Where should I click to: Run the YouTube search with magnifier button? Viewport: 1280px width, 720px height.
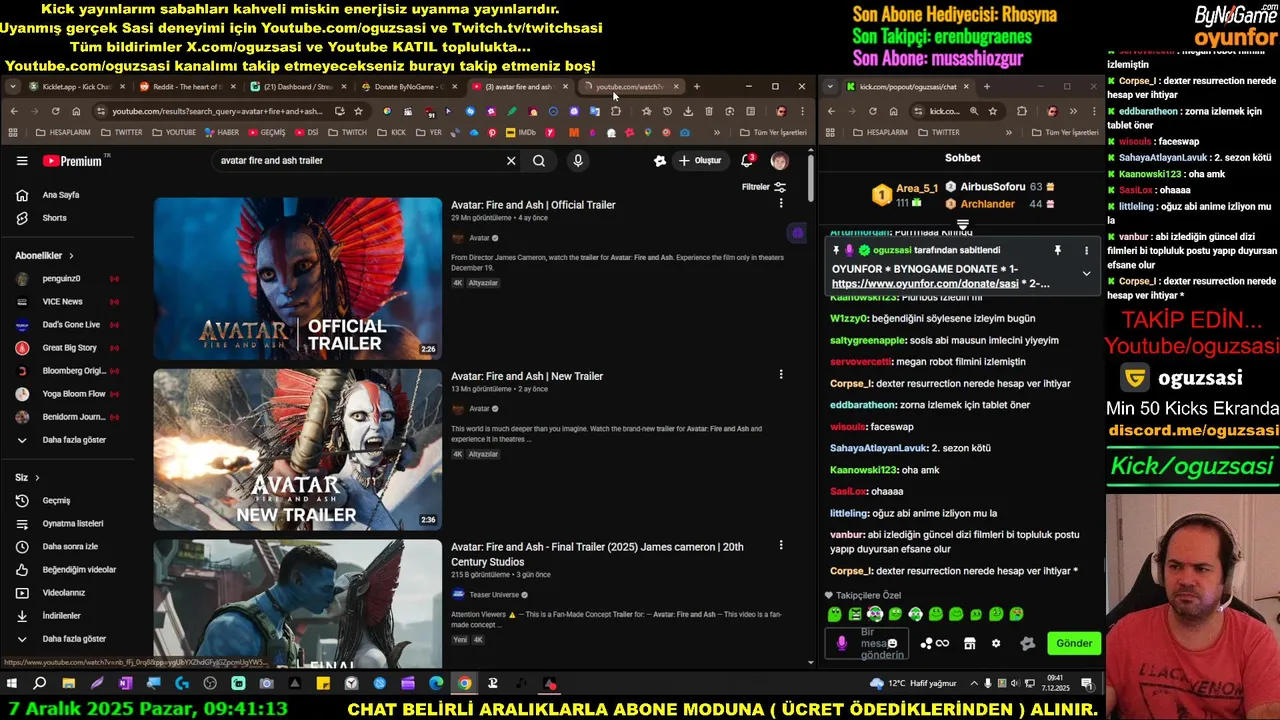tap(539, 161)
